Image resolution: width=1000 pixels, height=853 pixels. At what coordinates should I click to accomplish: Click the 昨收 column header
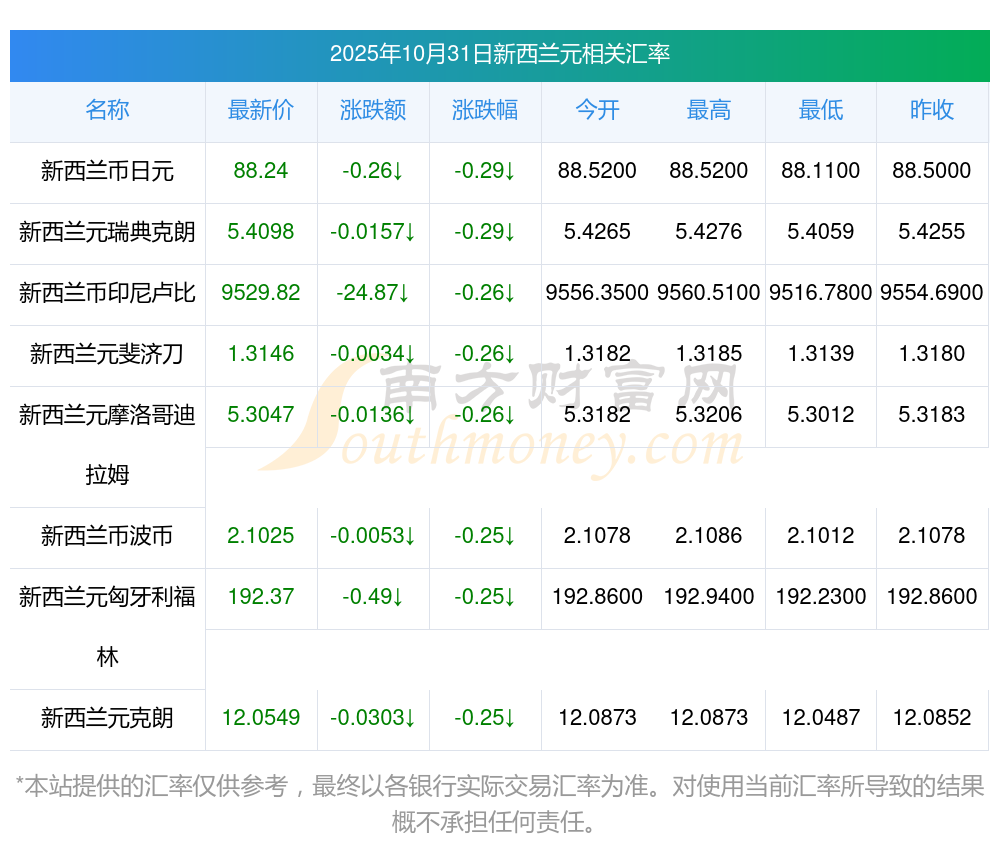pyautogui.click(x=932, y=110)
